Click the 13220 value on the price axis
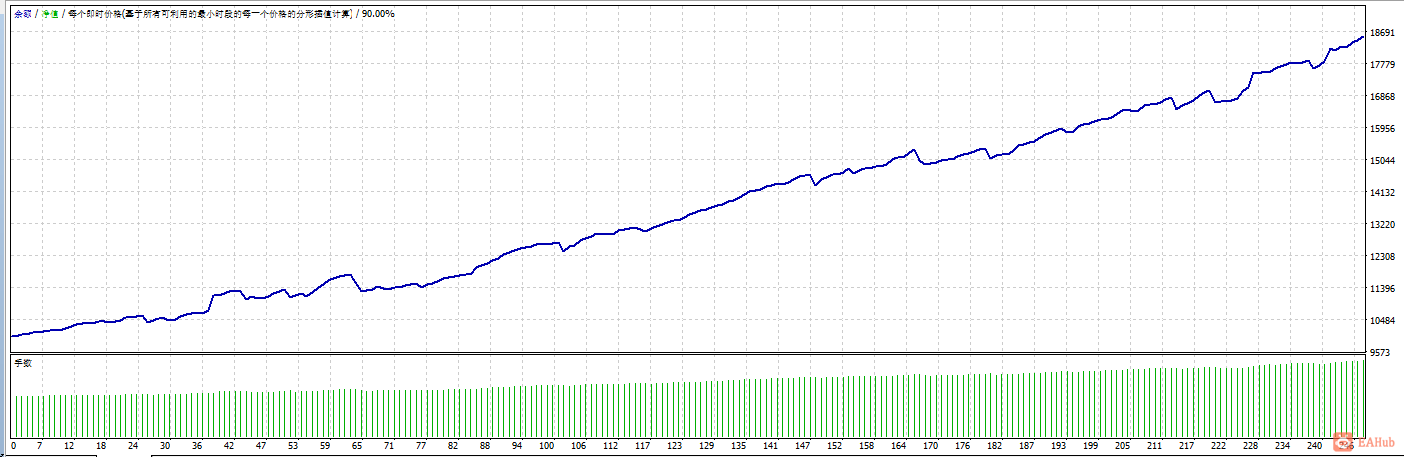 pyautogui.click(x=1383, y=225)
